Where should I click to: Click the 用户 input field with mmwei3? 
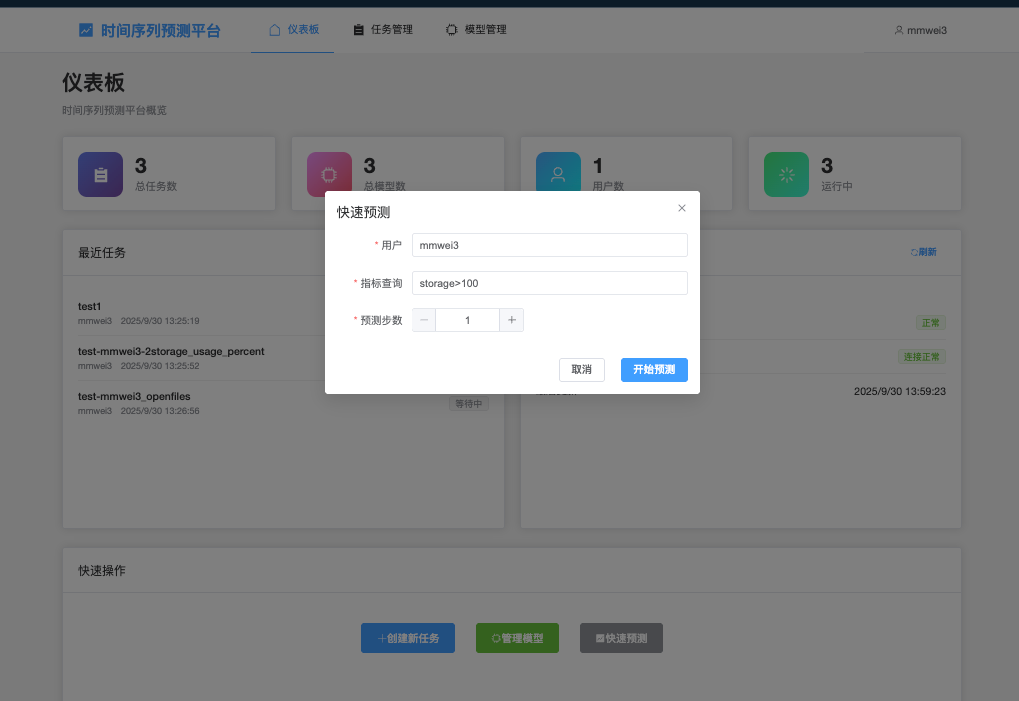(550, 245)
